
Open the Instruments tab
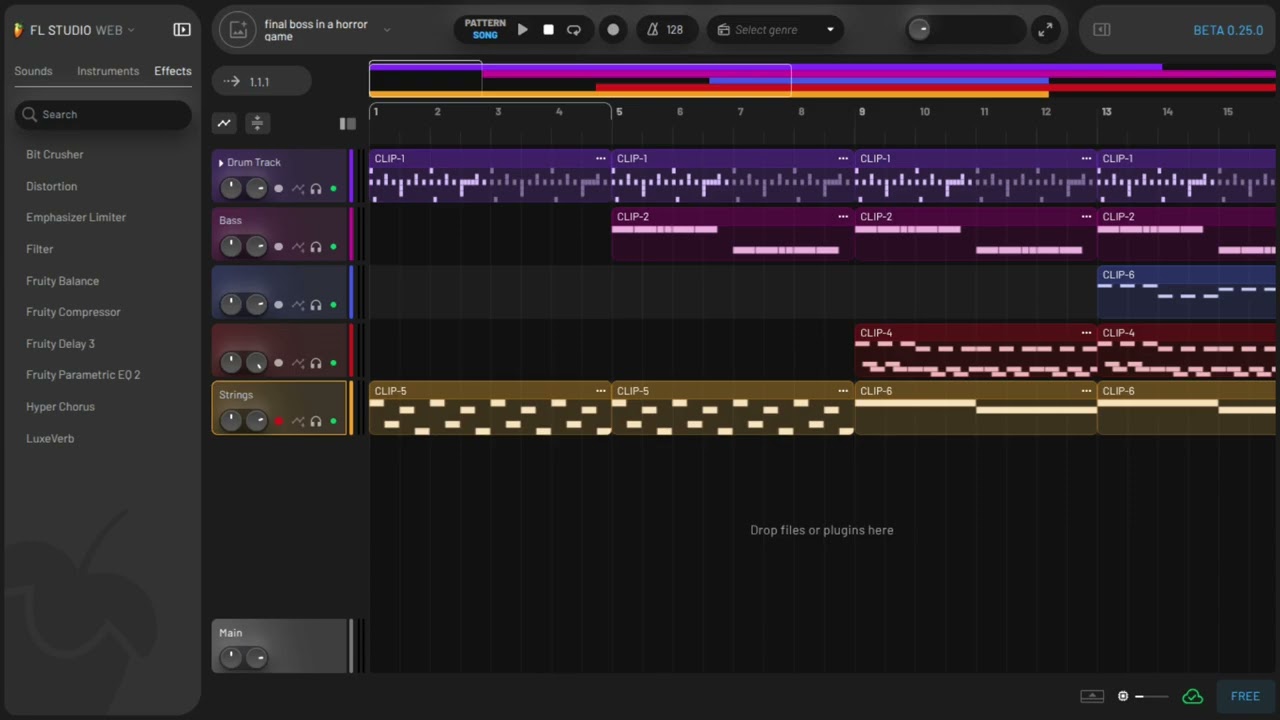point(108,71)
